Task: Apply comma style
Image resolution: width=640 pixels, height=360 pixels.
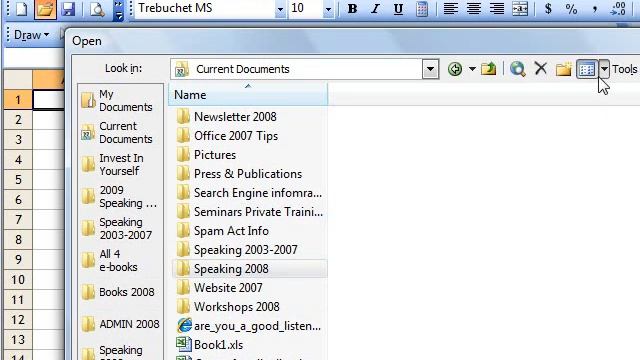Action: 595,9
